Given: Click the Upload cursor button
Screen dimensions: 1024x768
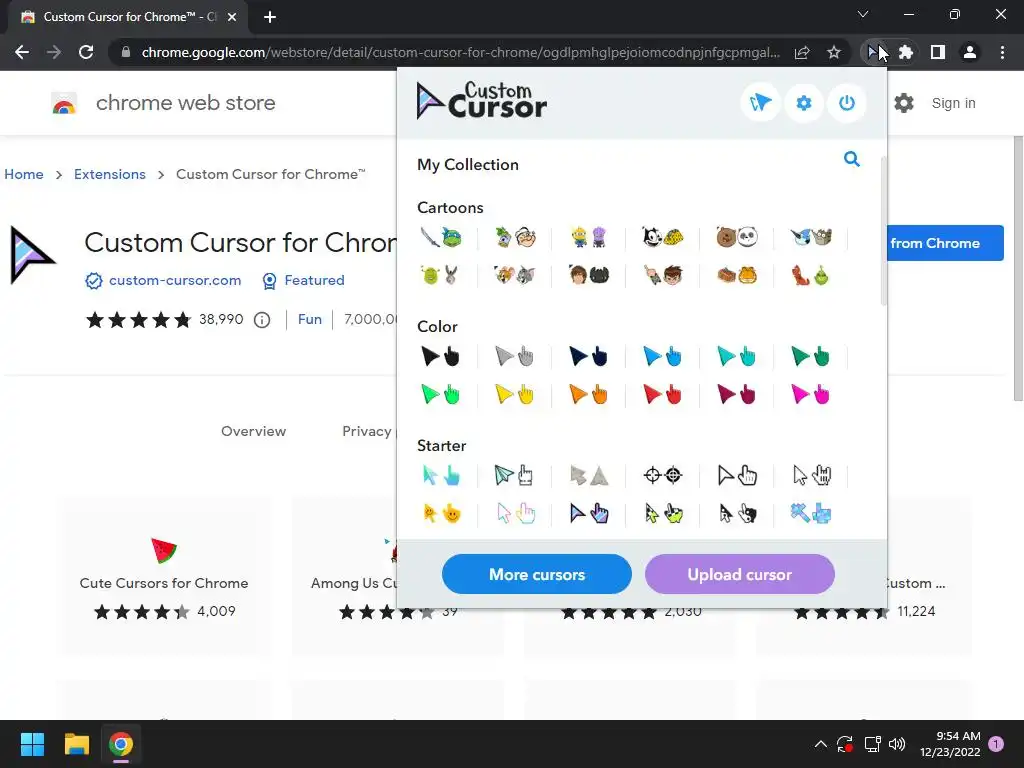Looking at the screenshot, I should pyautogui.click(x=740, y=574).
